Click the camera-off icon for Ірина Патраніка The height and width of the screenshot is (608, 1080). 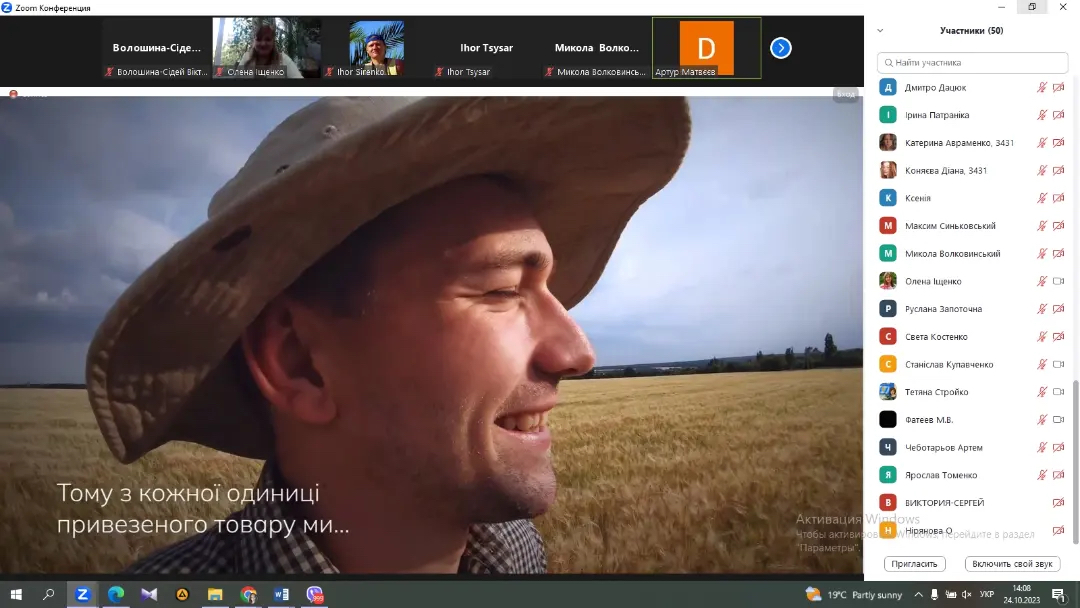(x=1058, y=115)
